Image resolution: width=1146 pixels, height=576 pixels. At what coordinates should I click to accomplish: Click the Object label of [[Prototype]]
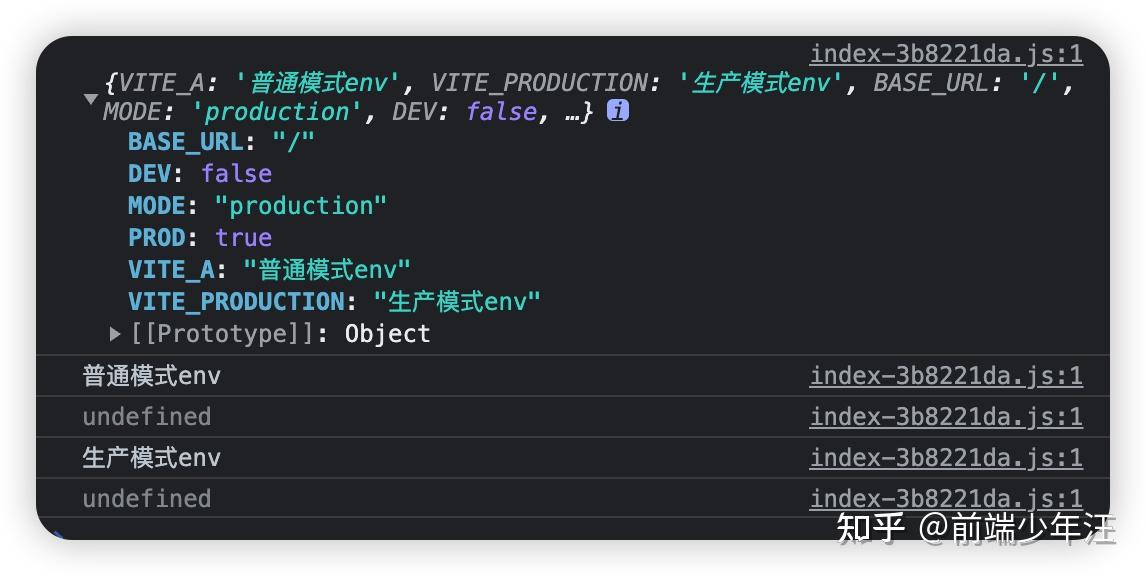point(387,334)
